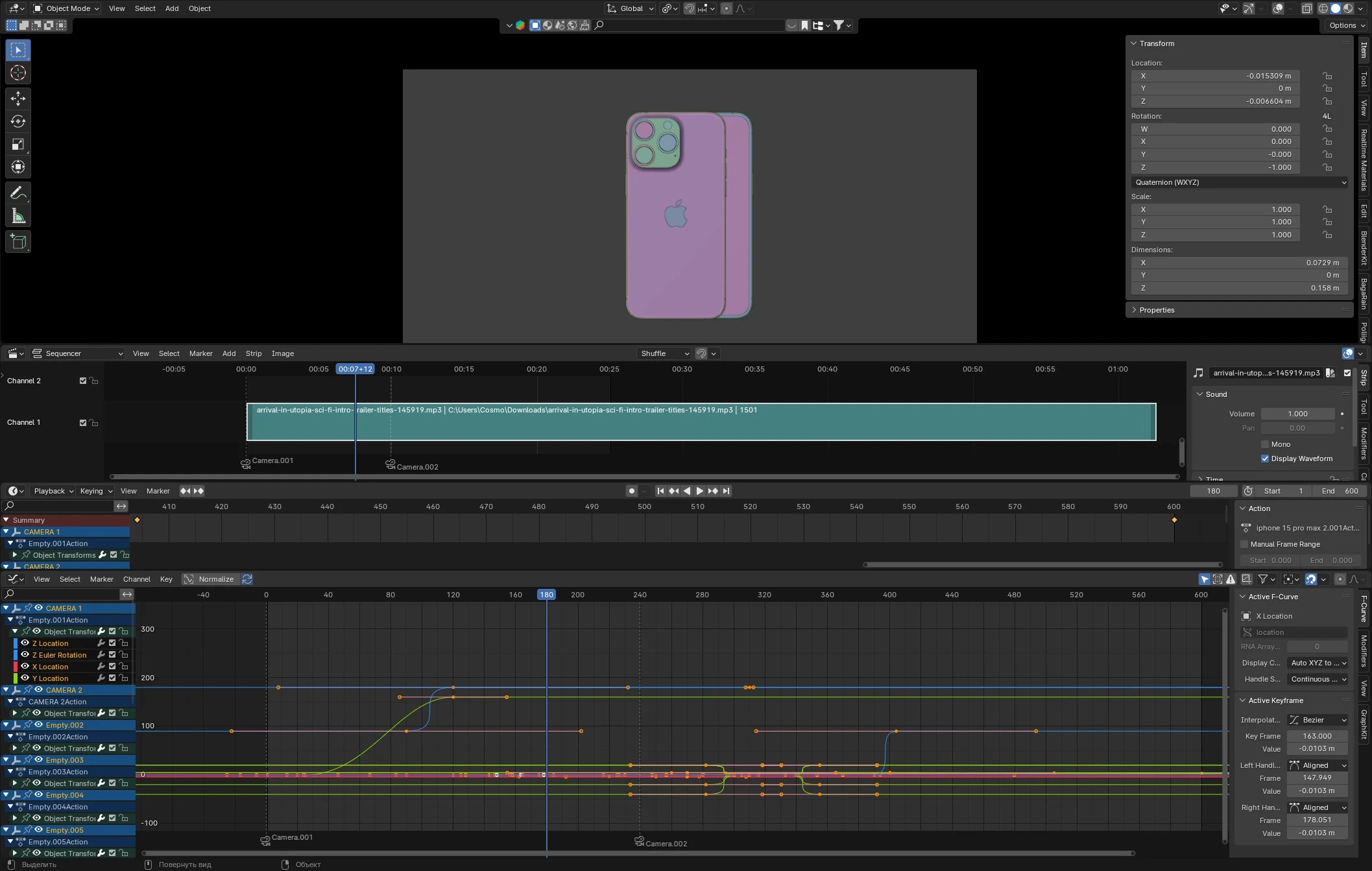This screenshot has width=1372, height=871.
Task: Click the End frame field showing 600
Action: pos(1340,491)
